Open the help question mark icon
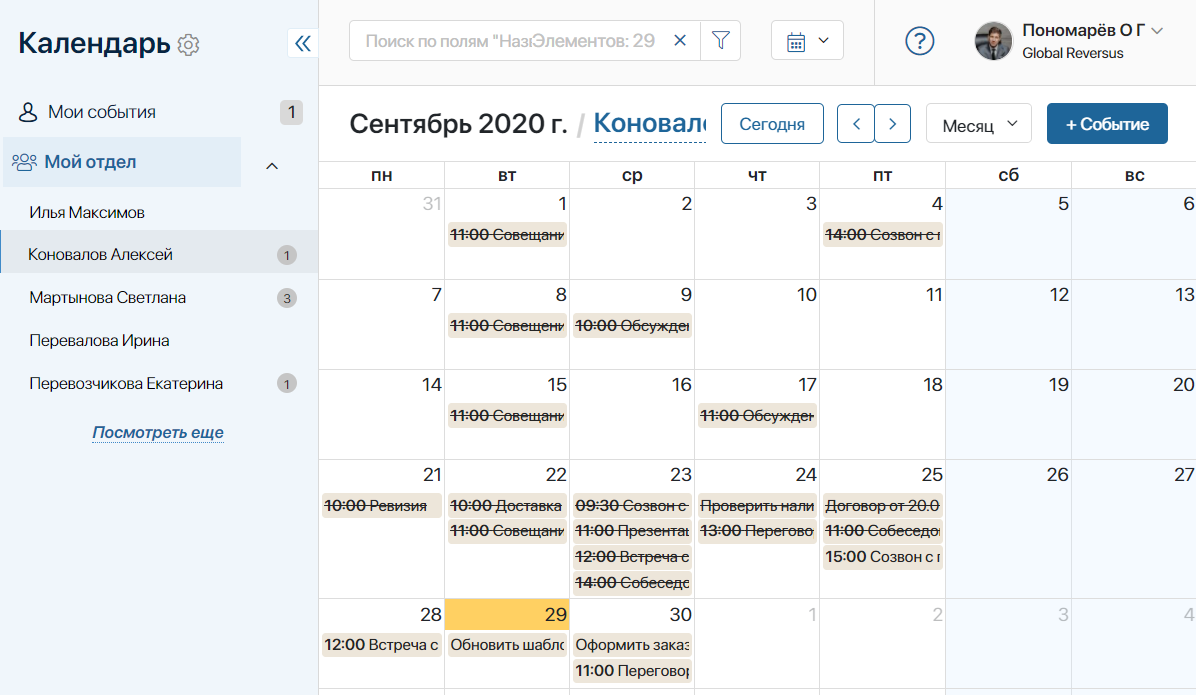1196x695 pixels. (x=920, y=41)
